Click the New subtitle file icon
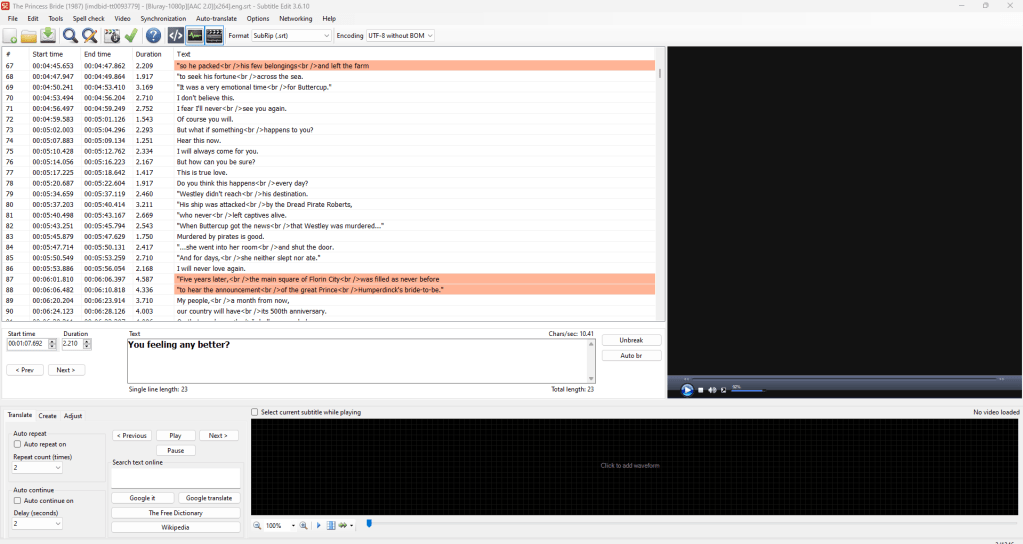Screen dimensions: 1023x544 tap(11, 36)
